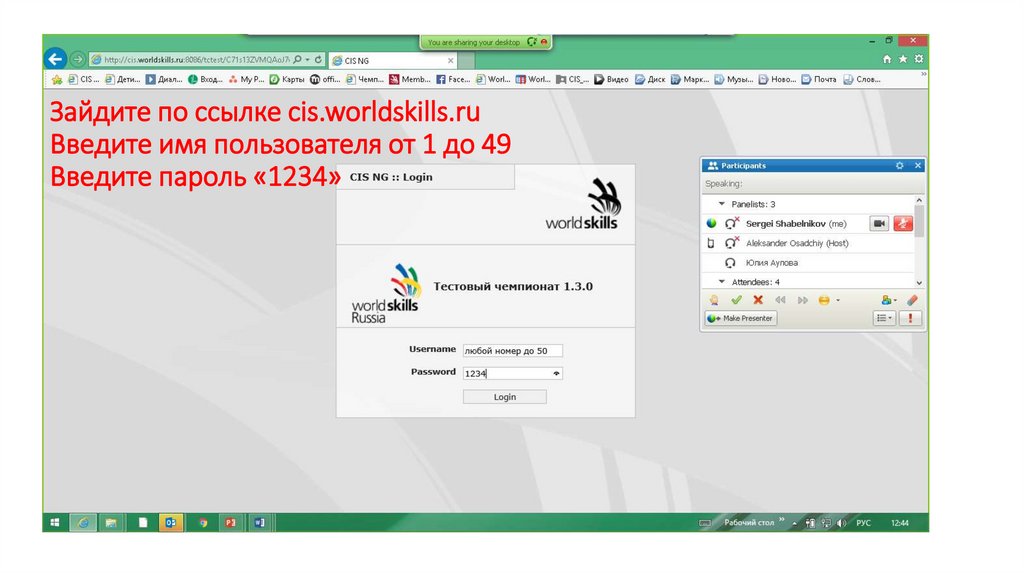Open the 'Диал...' bookmark
The image size is (1024, 574).
tap(164, 80)
